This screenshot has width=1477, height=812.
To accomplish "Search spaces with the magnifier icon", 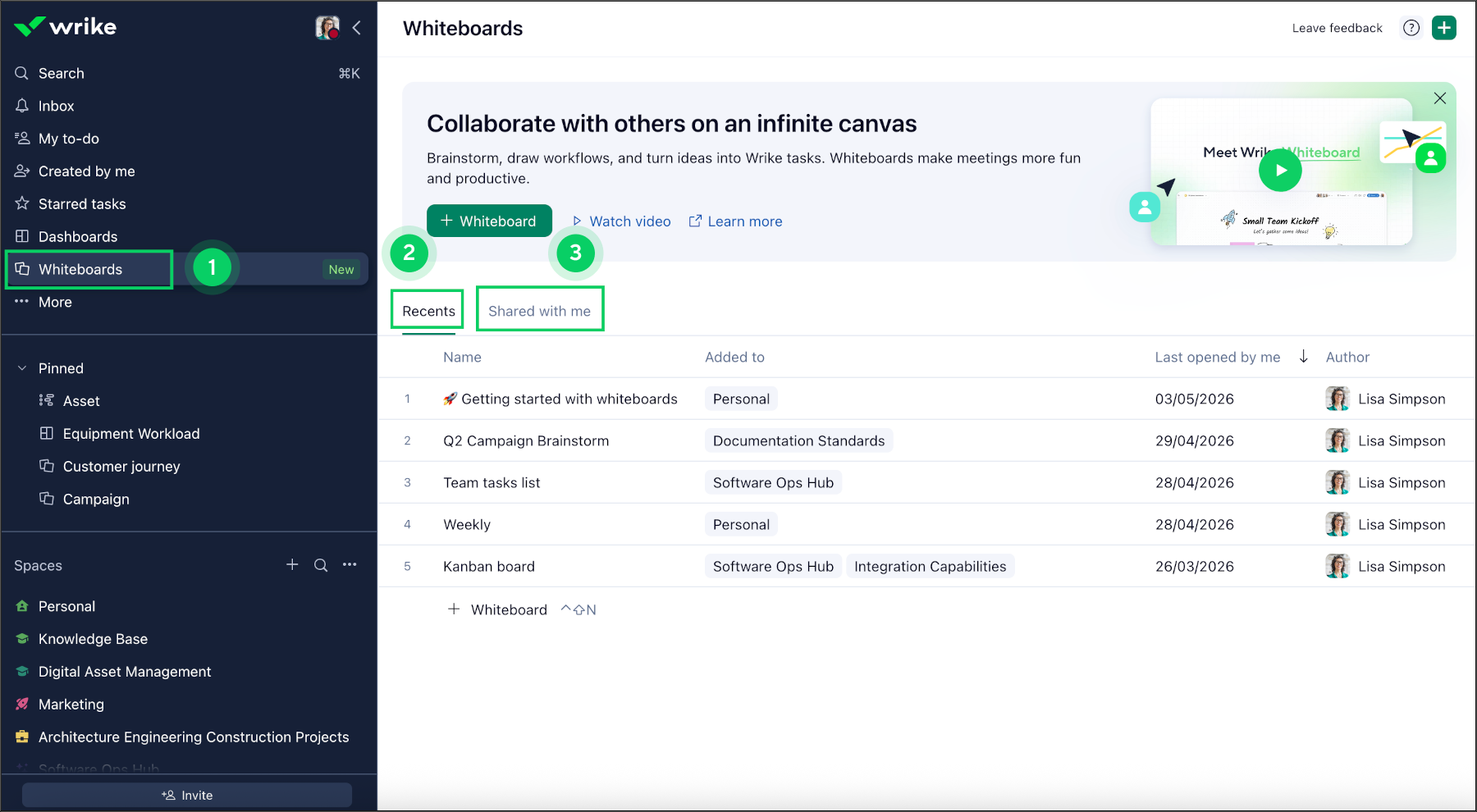I will coord(321,565).
